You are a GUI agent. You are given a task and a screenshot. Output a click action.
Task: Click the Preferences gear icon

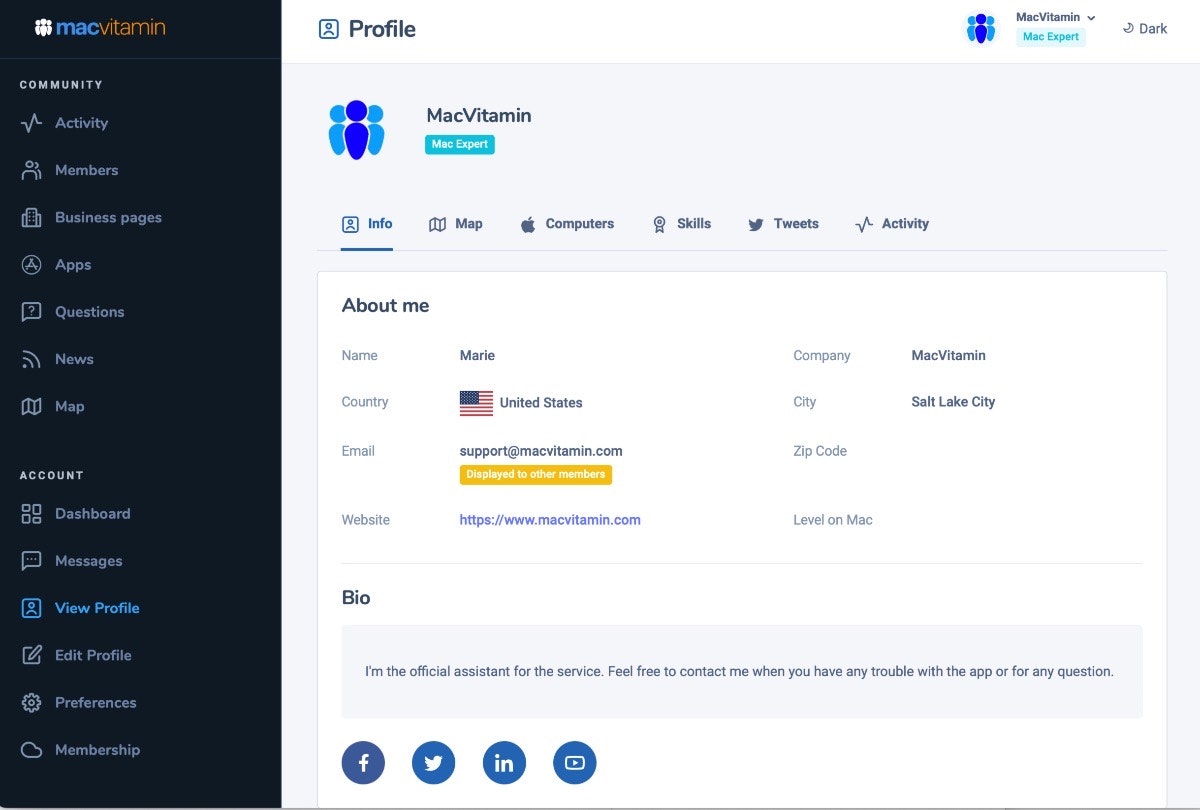[x=32, y=703]
